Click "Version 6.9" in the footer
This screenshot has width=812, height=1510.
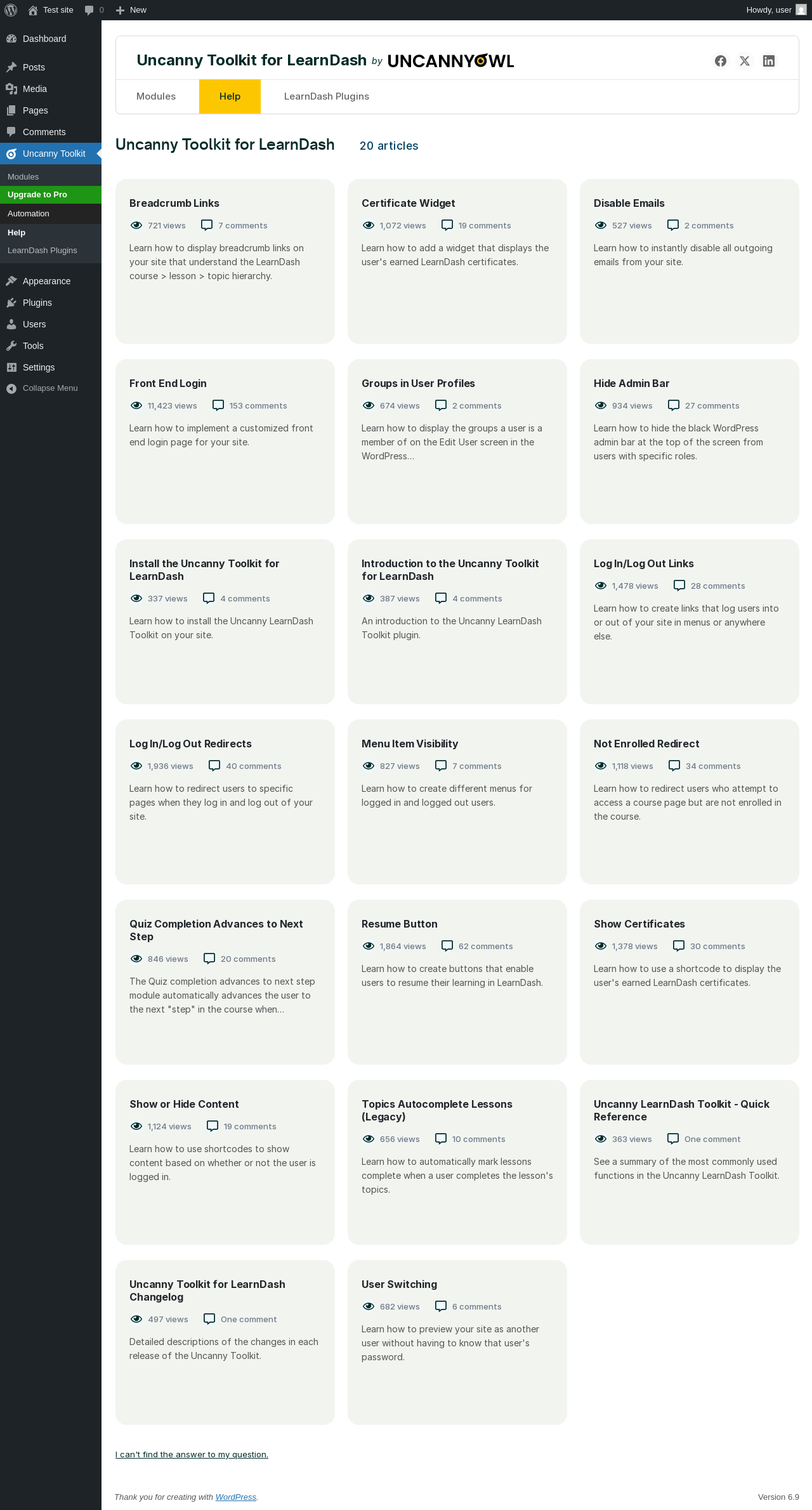778,1497
